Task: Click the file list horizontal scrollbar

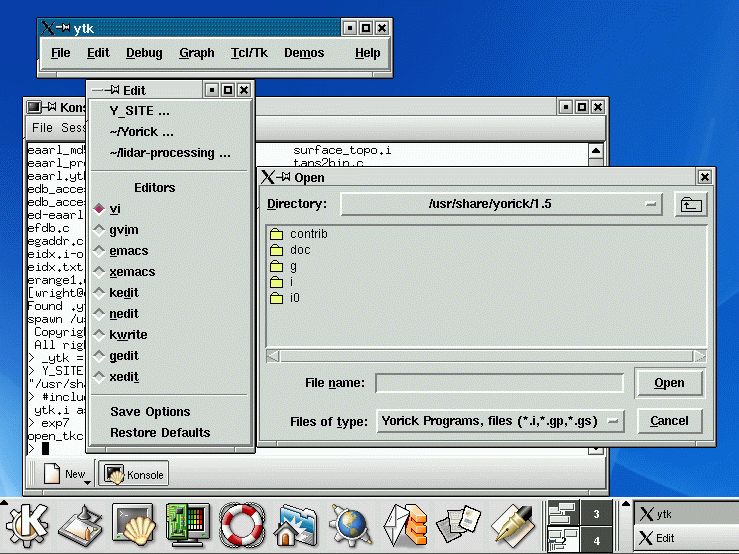Action: click(486, 356)
